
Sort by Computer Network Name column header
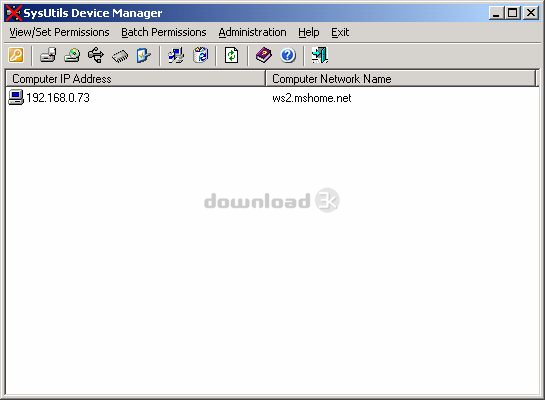(401, 79)
